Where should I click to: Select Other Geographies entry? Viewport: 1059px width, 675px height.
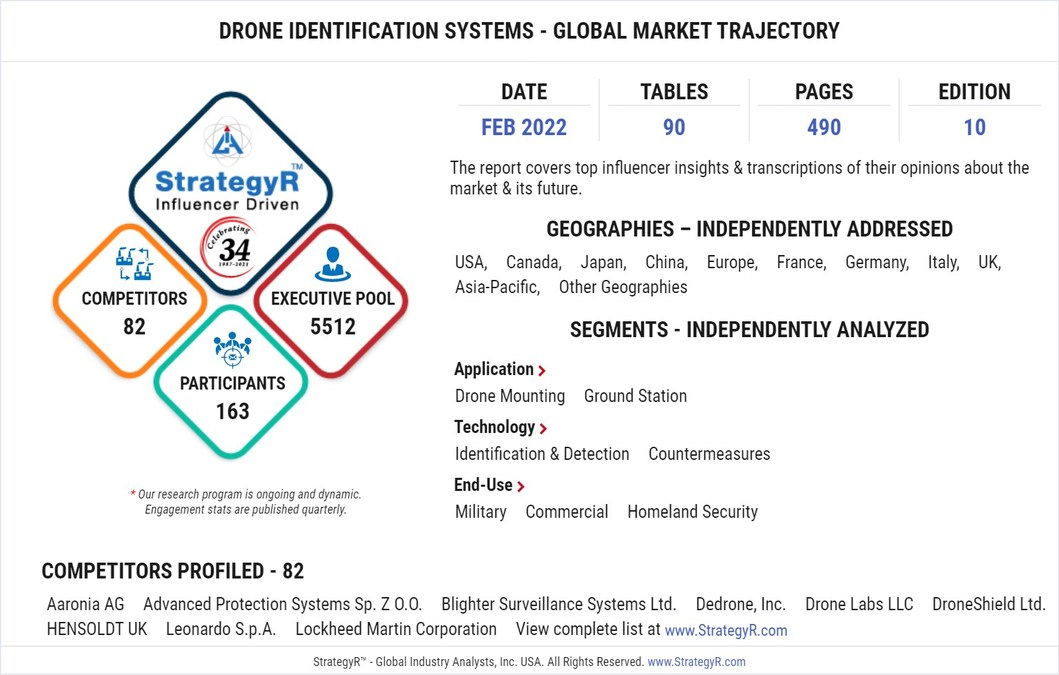click(x=623, y=287)
